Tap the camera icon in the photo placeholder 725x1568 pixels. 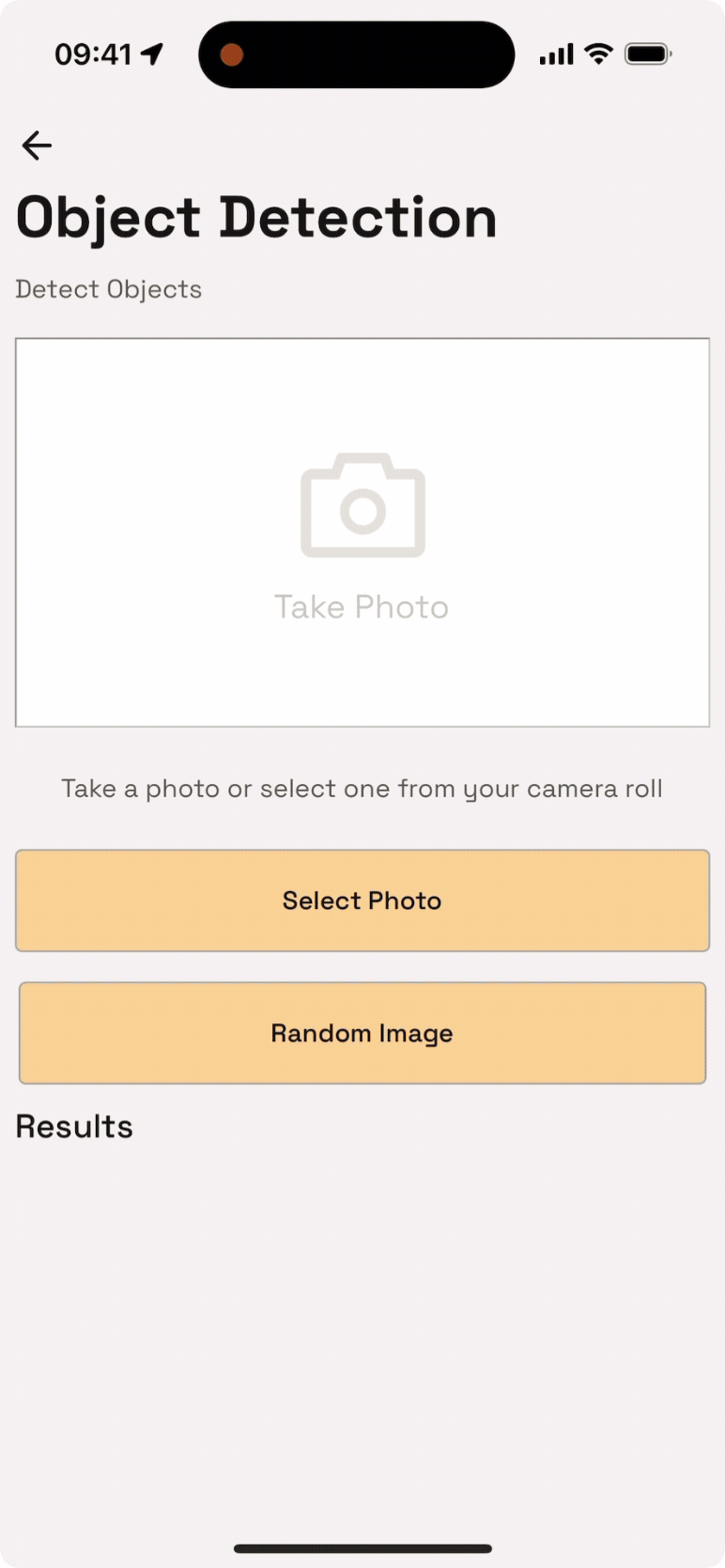(362, 505)
